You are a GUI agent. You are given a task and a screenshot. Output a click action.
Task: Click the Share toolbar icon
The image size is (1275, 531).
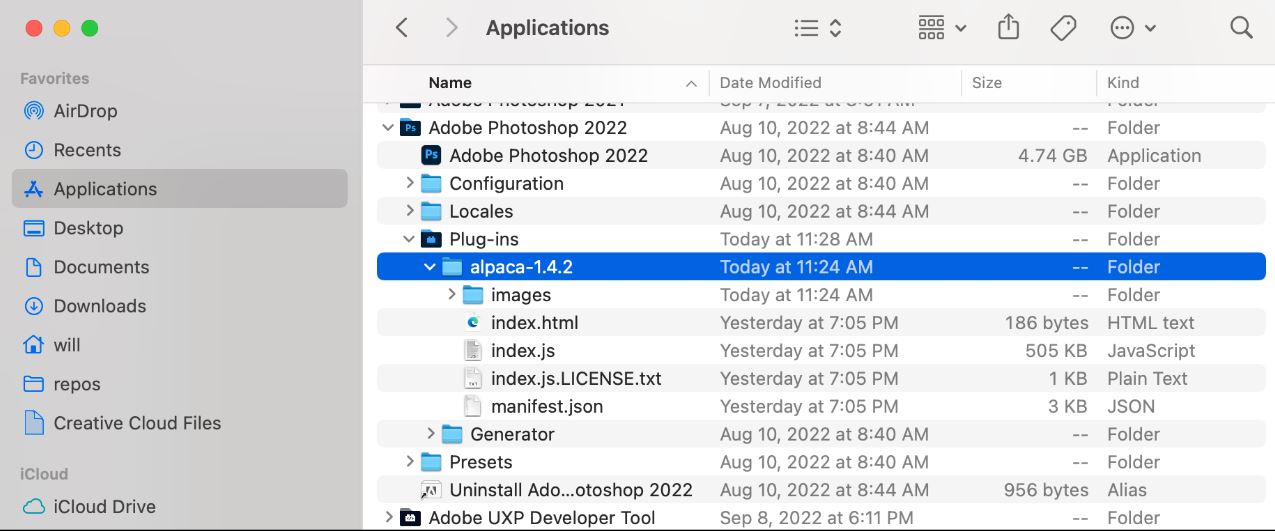click(1009, 27)
